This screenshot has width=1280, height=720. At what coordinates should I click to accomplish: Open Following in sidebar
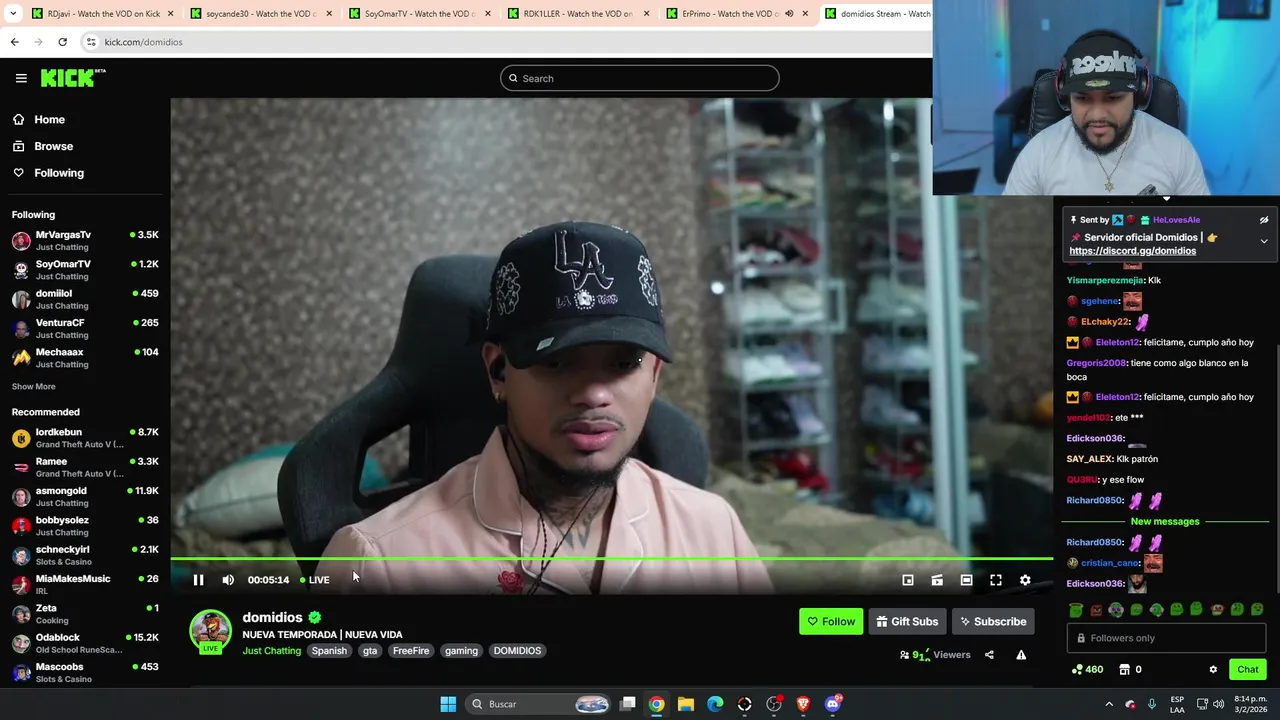point(59,173)
